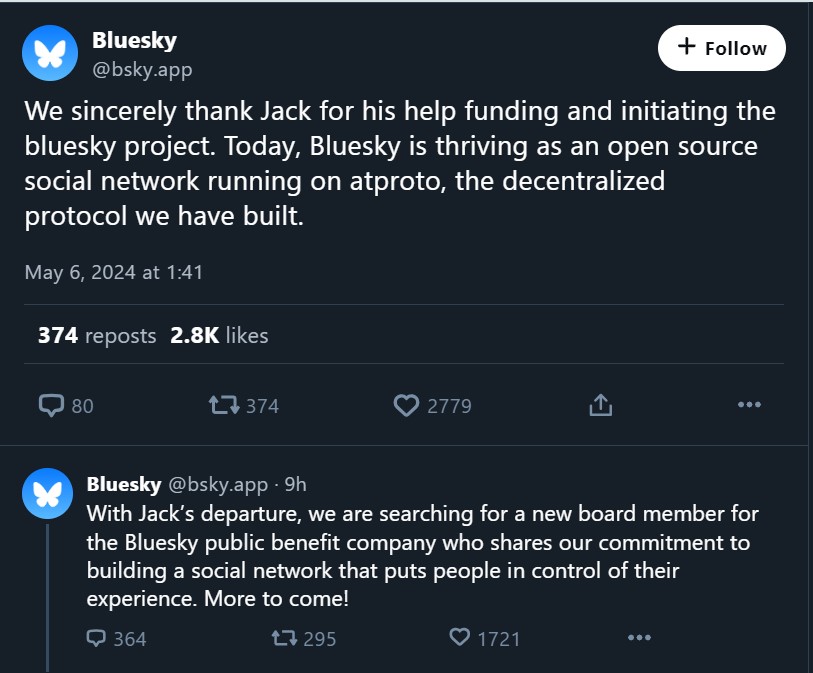
Task: Click the share icon on main post
Action: tap(600, 405)
